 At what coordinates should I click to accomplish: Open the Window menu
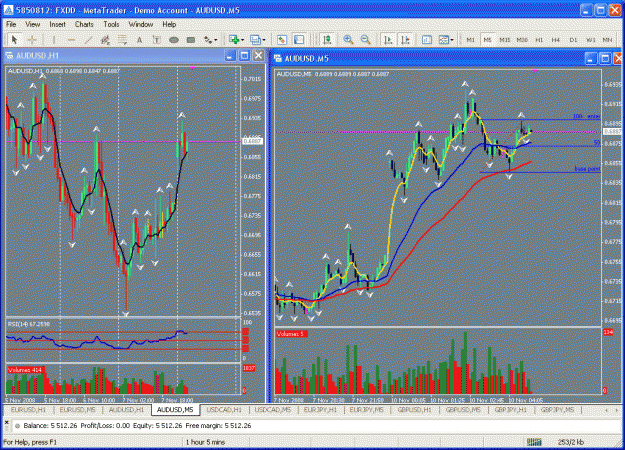pyautogui.click(x=141, y=24)
